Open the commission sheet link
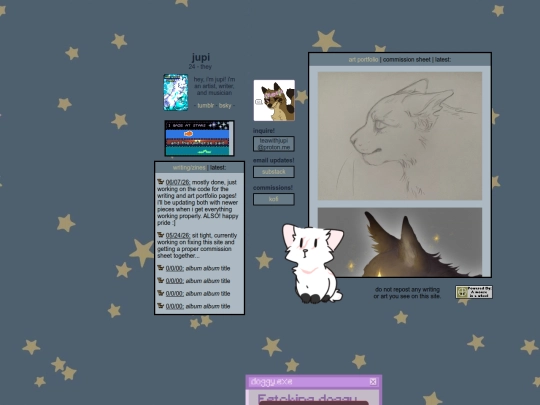The height and width of the screenshot is (405, 540). tap(406, 60)
